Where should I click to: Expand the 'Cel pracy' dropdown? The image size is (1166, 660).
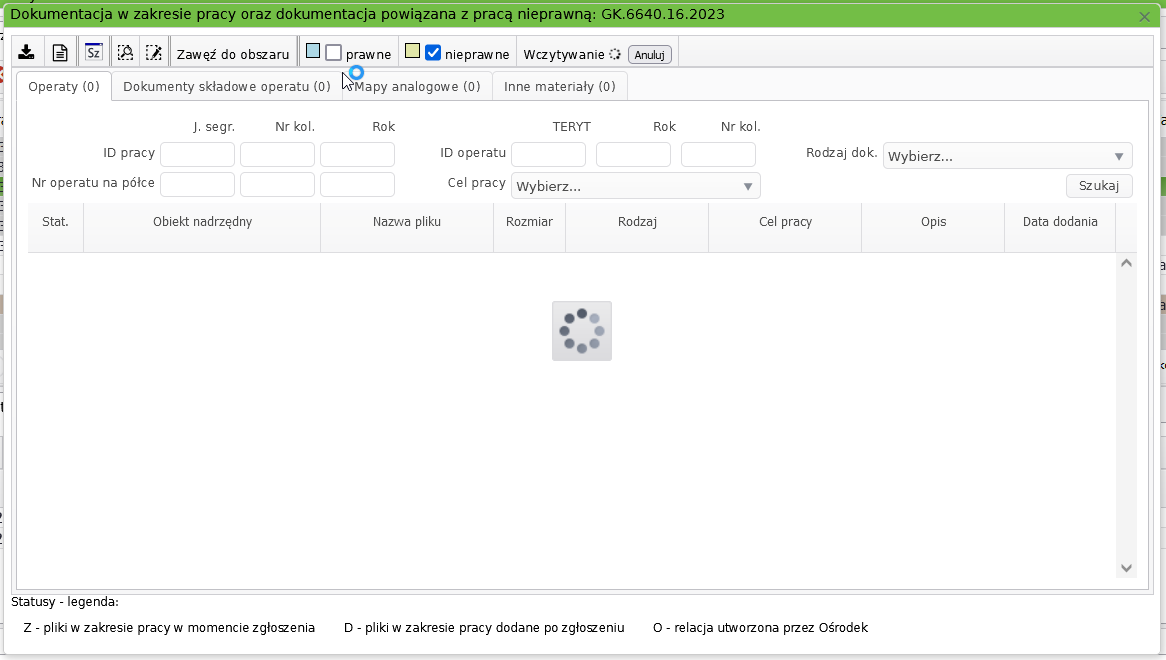pyautogui.click(x=635, y=186)
